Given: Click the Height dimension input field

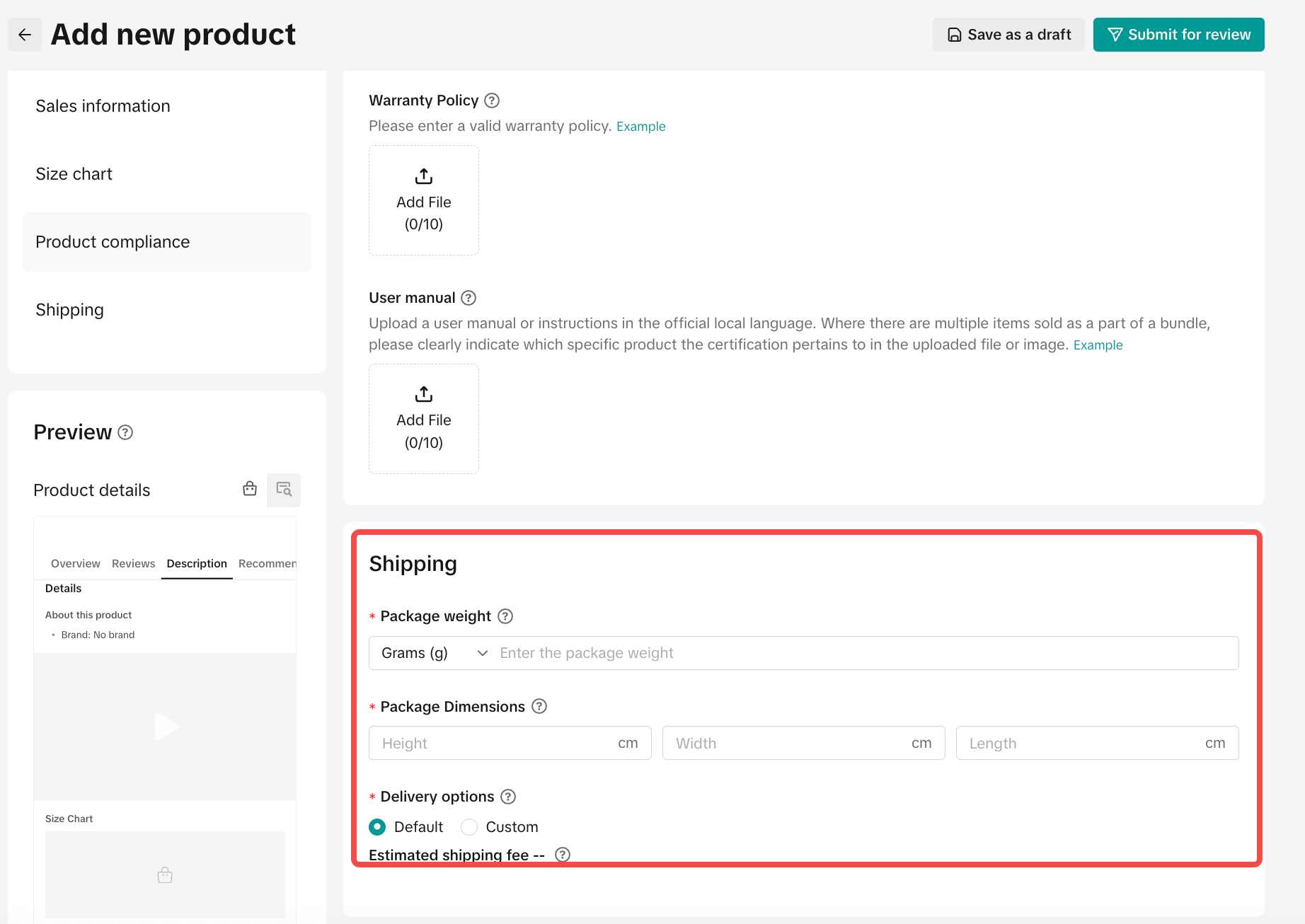Looking at the screenshot, I should 495,744.
